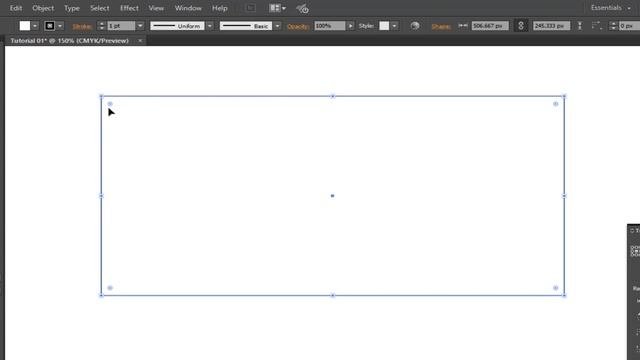Click the white fill color swatch

tap(25, 26)
